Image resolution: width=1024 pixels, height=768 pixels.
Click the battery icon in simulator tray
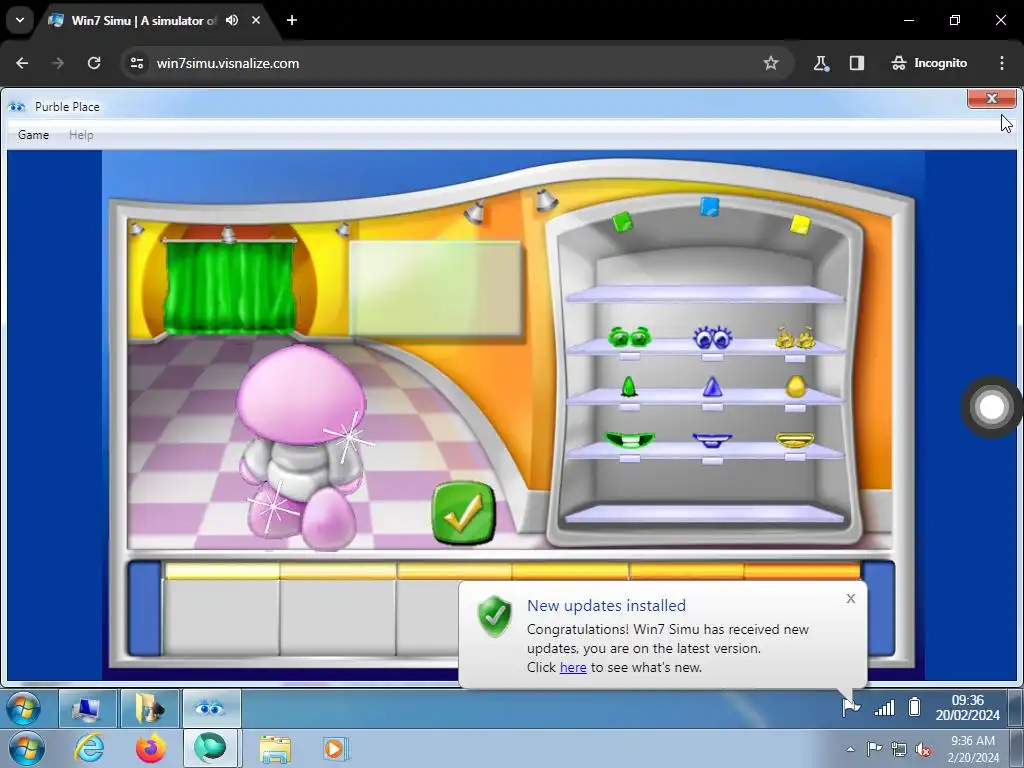click(914, 707)
